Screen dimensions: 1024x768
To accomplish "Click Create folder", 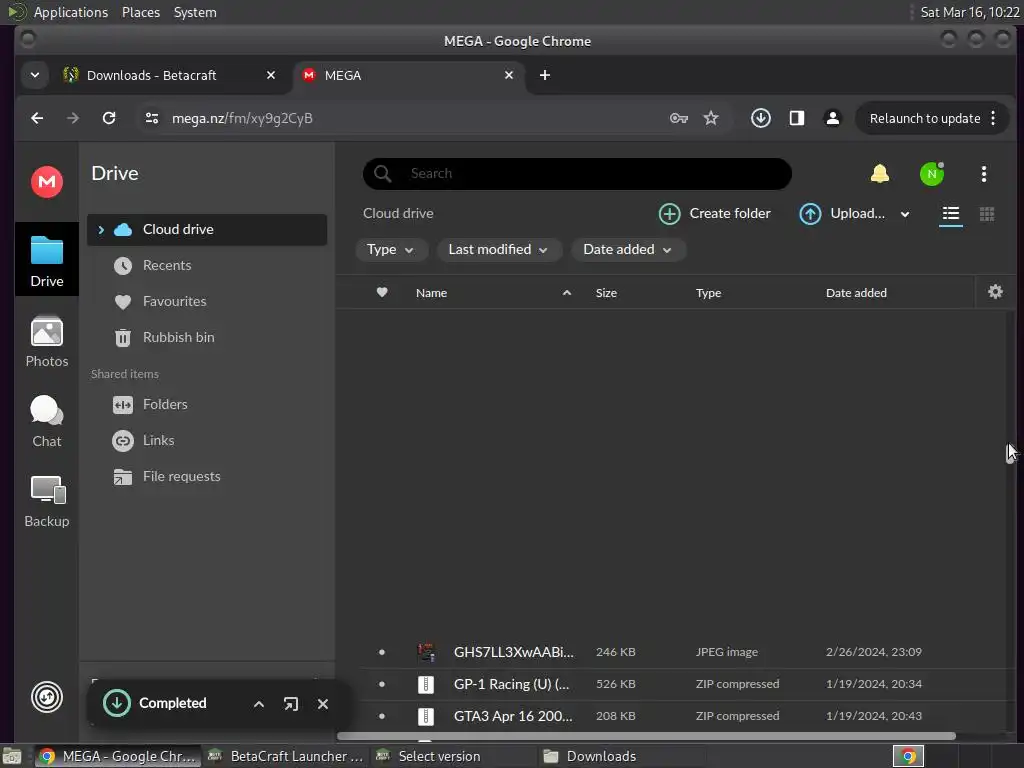I will [x=714, y=214].
